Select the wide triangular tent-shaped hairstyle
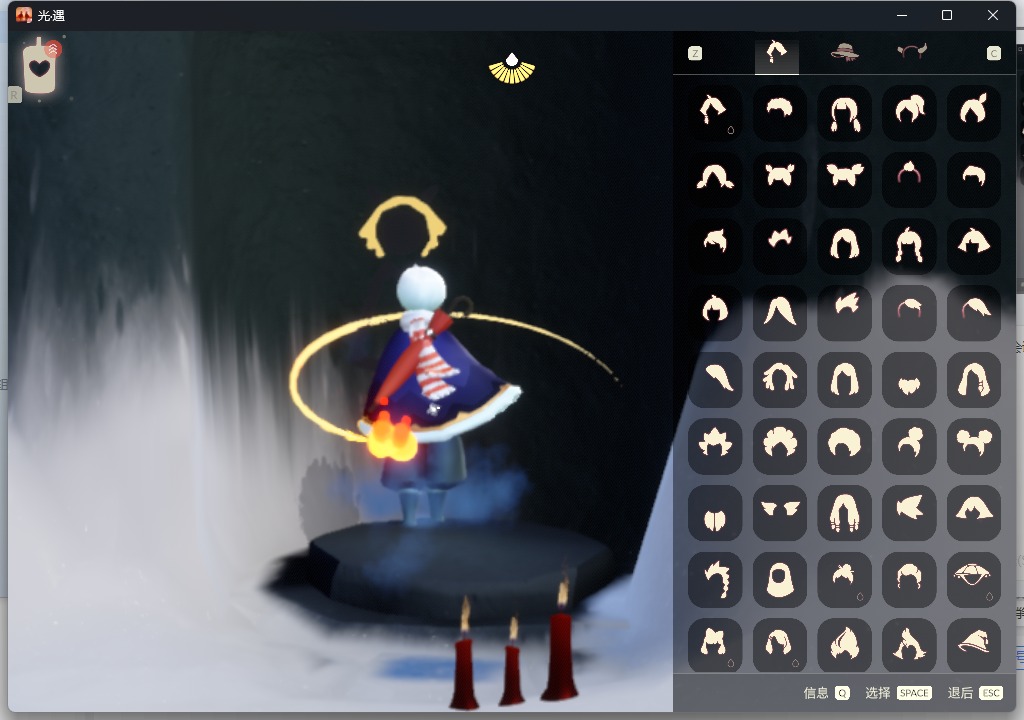1024x720 pixels. click(973, 512)
